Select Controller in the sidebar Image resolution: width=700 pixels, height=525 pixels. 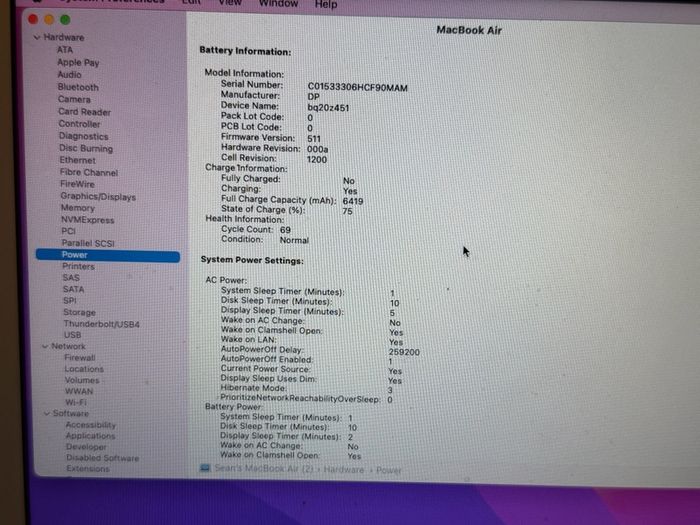(x=79, y=124)
